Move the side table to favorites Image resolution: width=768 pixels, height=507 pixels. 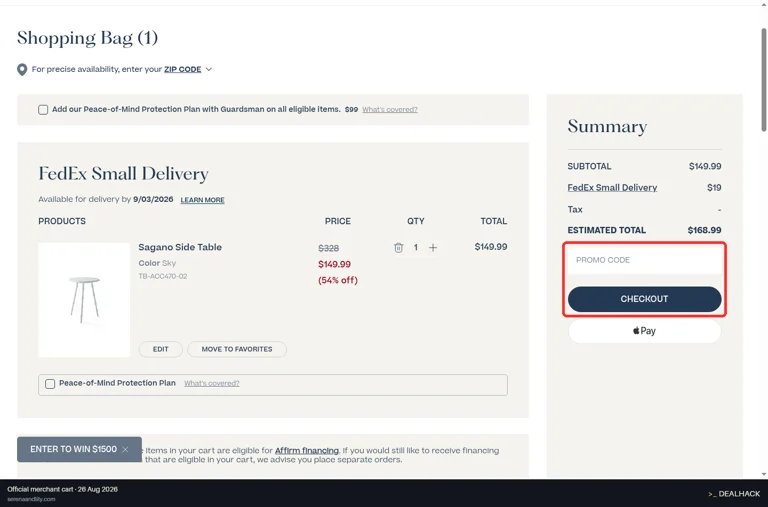coord(237,349)
